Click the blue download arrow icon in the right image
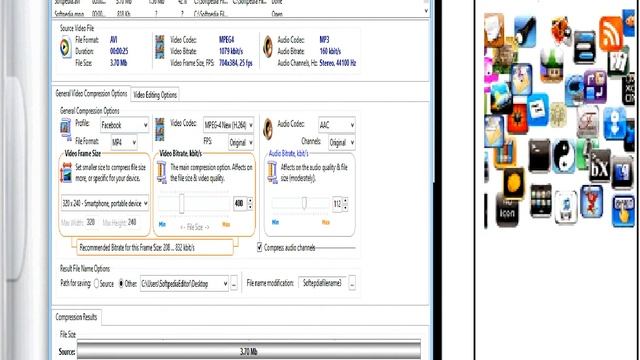This screenshot has height=360, width=640. pyautogui.click(x=615, y=124)
